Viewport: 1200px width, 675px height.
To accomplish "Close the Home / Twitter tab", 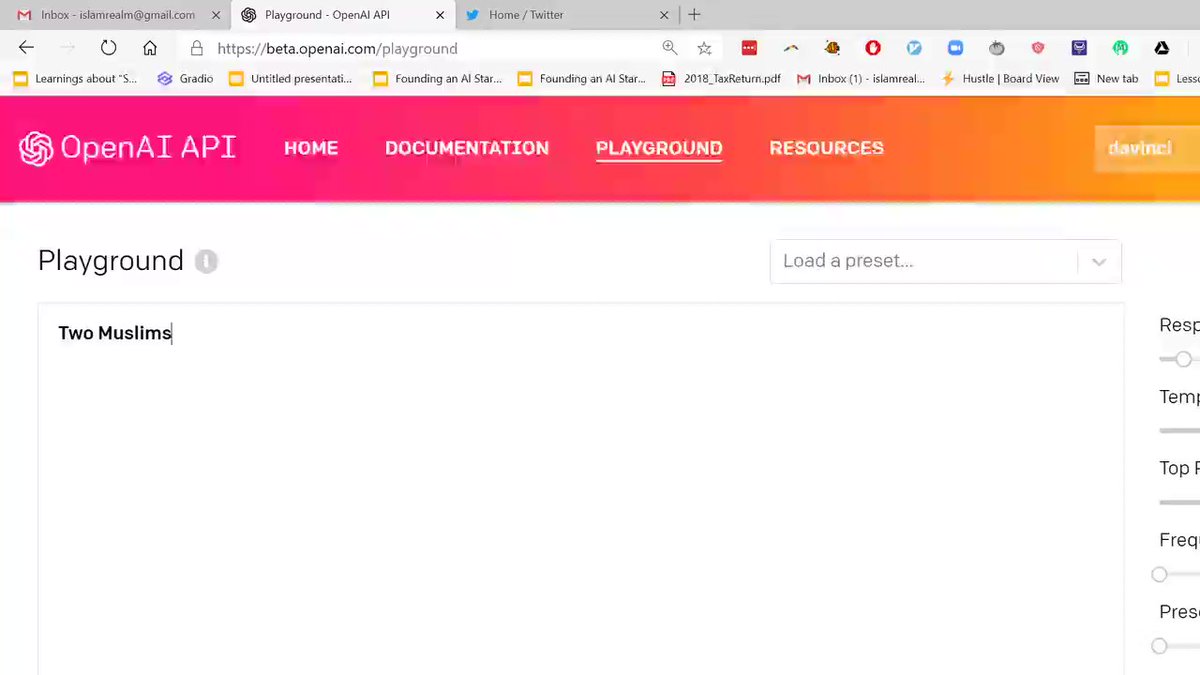I will (664, 15).
